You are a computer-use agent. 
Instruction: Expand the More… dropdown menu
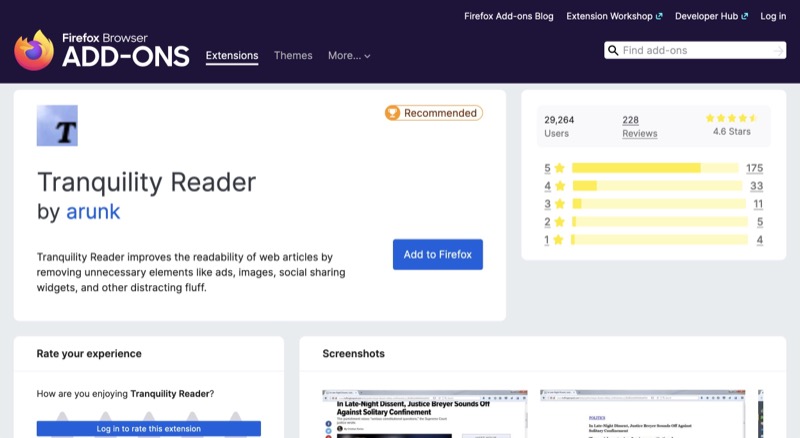click(x=349, y=56)
